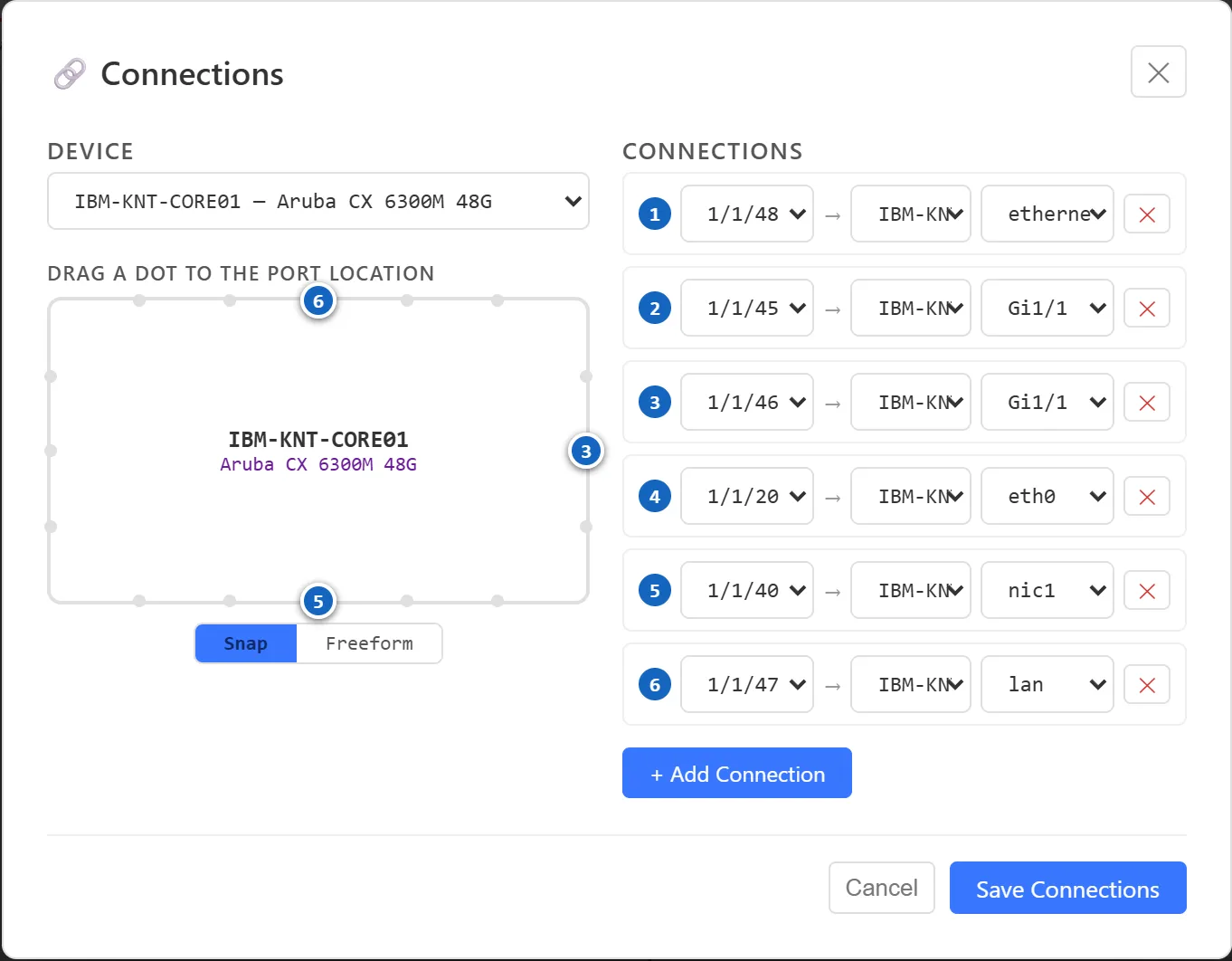1232x961 pixels.
Task: Open the Device dropdown showing IBM-KNT-CORE01
Action: click(x=318, y=201)
